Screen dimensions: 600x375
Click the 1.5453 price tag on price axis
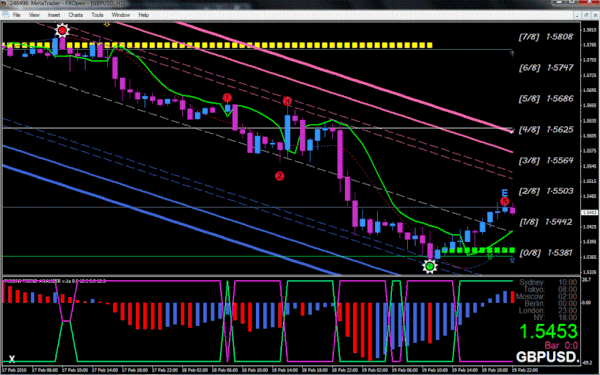tap(590, 212)
